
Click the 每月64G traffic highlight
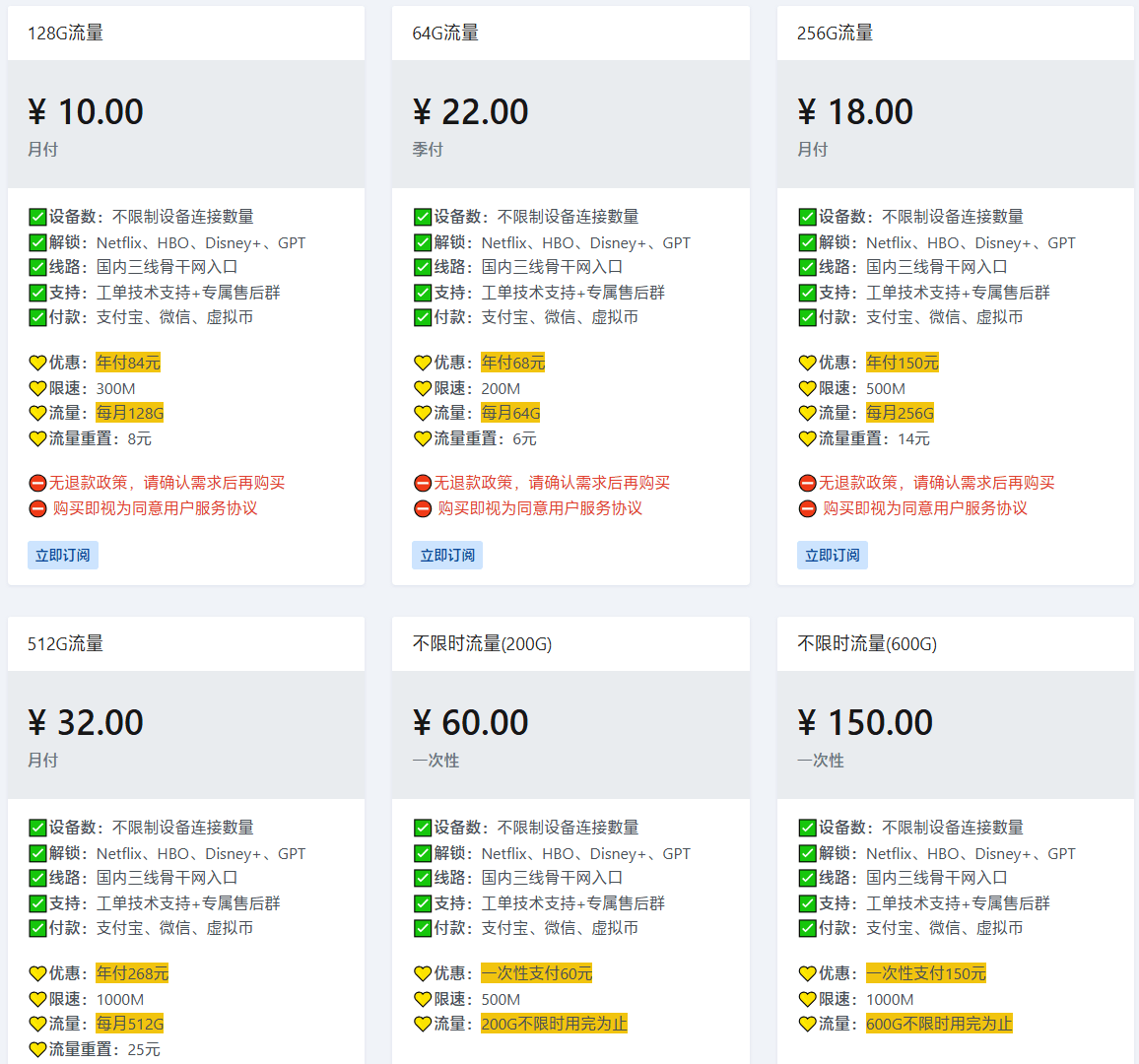[510, 413]
